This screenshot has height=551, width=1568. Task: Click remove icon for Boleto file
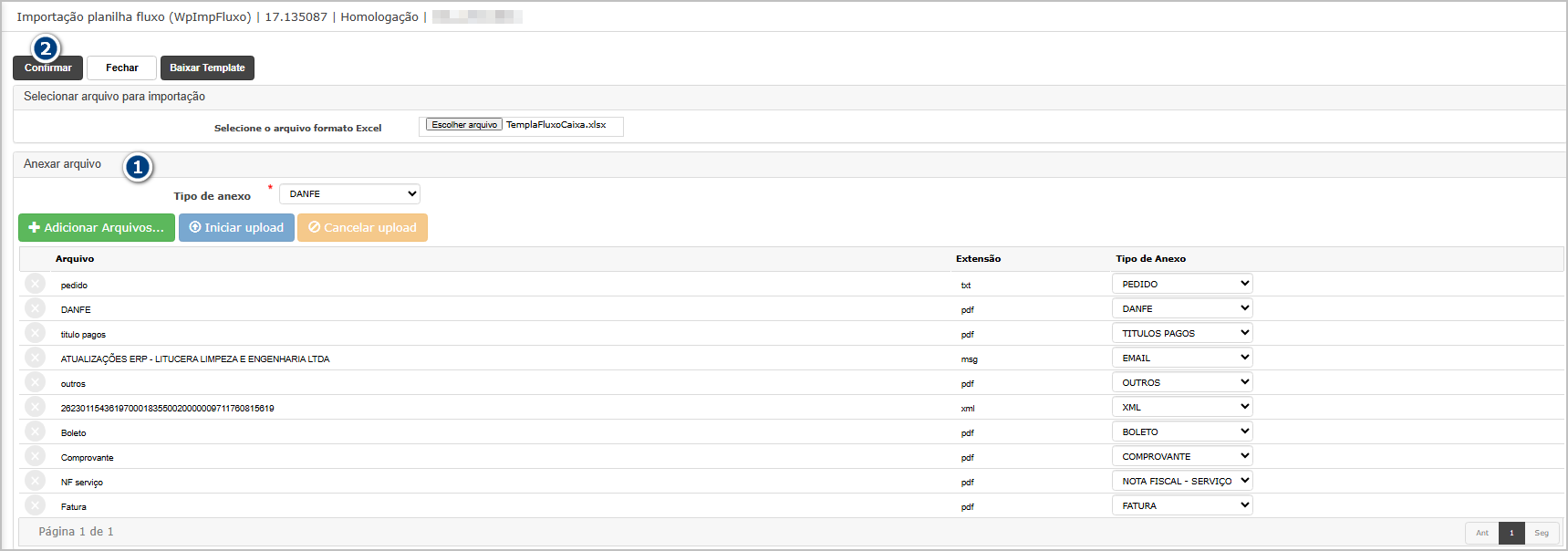(x=35, y=431)
